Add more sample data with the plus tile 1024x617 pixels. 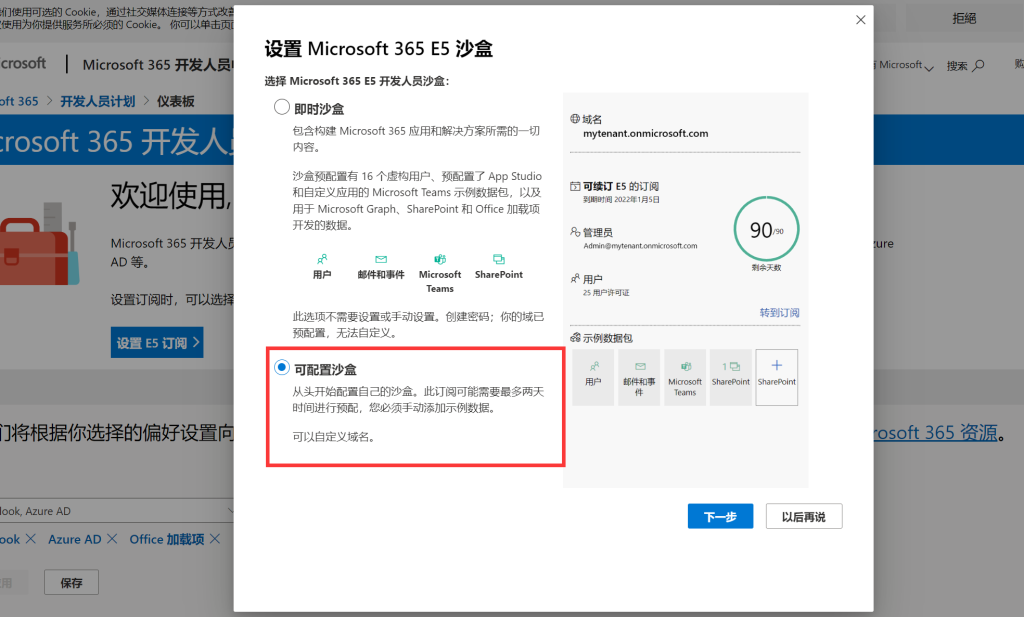pyautogui.click(x=776, y=377)
